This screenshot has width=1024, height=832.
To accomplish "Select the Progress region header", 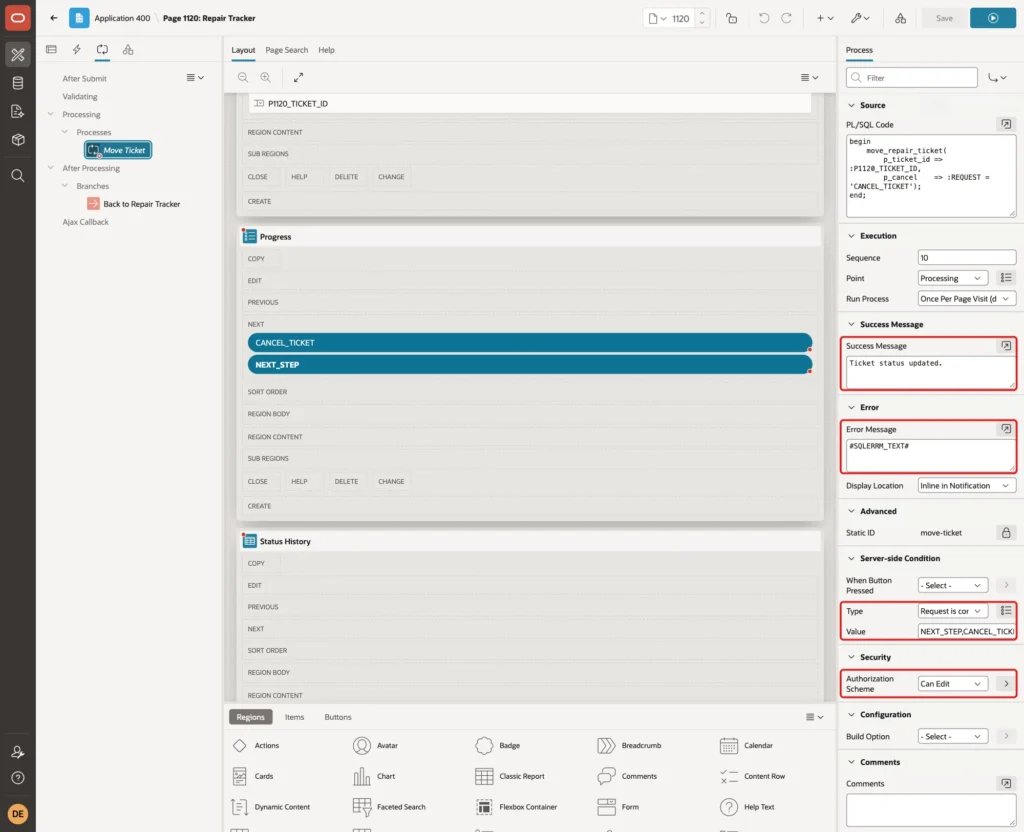I will point(530,236).
